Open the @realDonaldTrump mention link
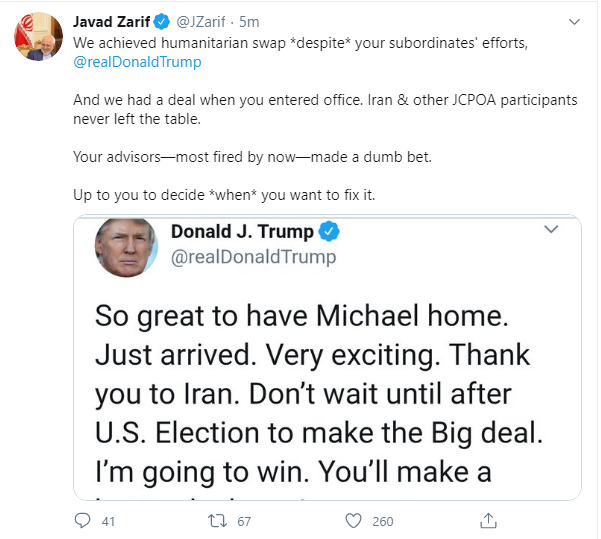This screenshot has height=539, width=601. [x=137, y=62]
